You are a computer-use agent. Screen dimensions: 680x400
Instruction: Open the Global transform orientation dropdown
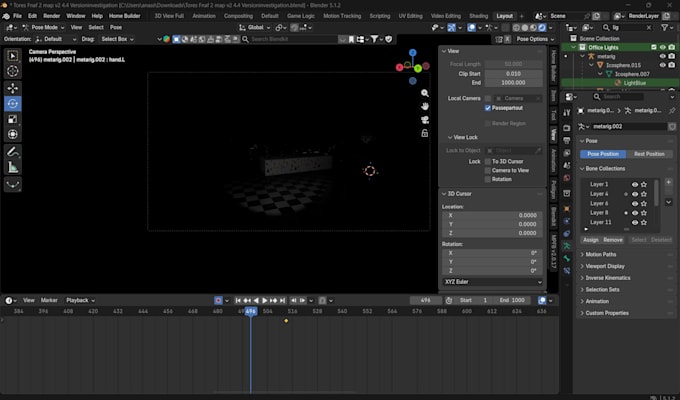[255, 27]
